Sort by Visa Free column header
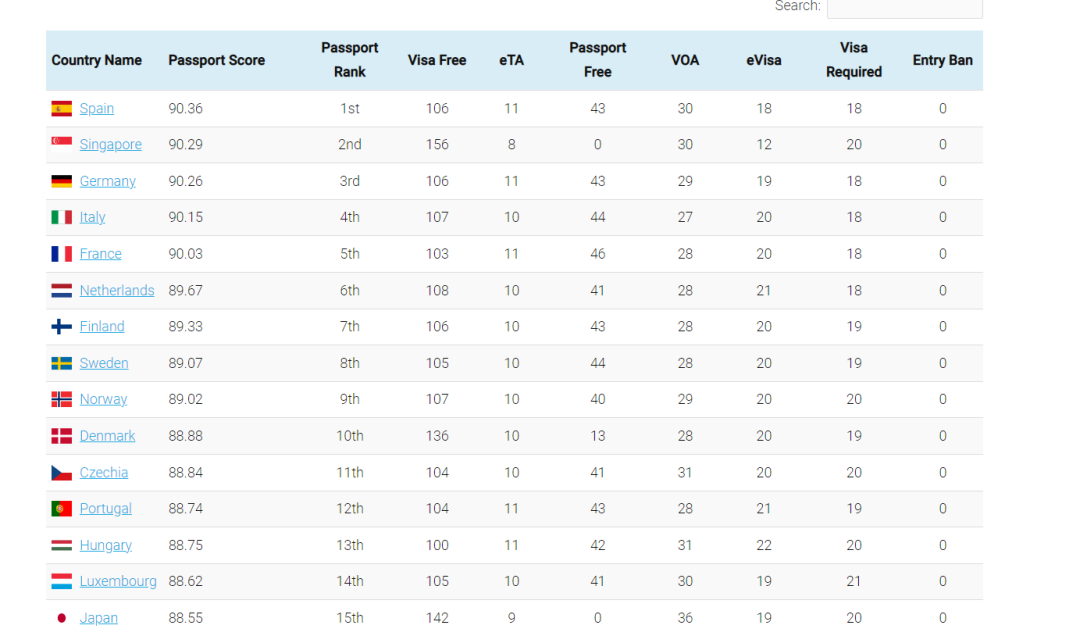1080x636 pixels. point(437,61)
